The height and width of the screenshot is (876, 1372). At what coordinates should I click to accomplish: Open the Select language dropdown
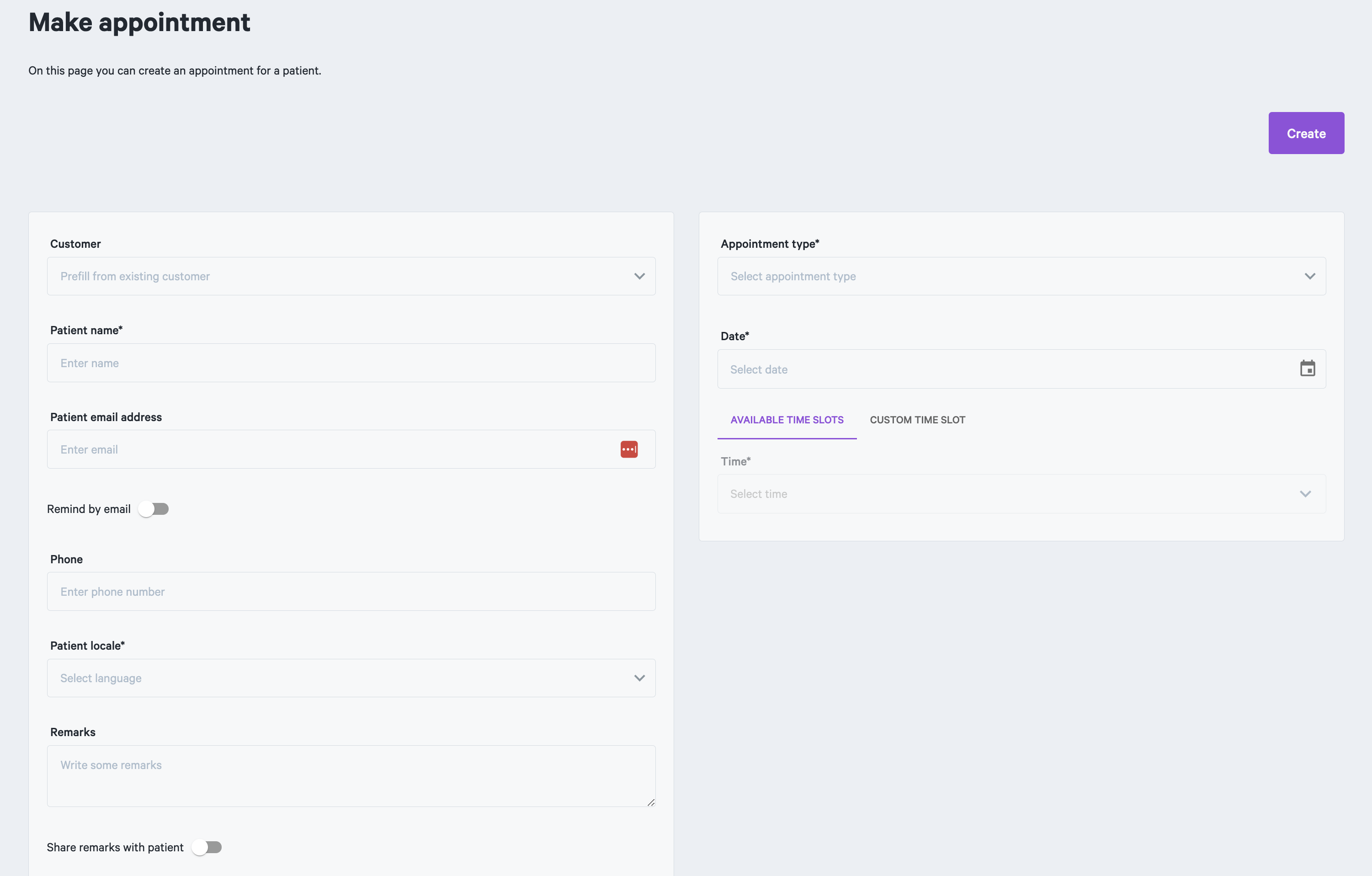[351, 678]
